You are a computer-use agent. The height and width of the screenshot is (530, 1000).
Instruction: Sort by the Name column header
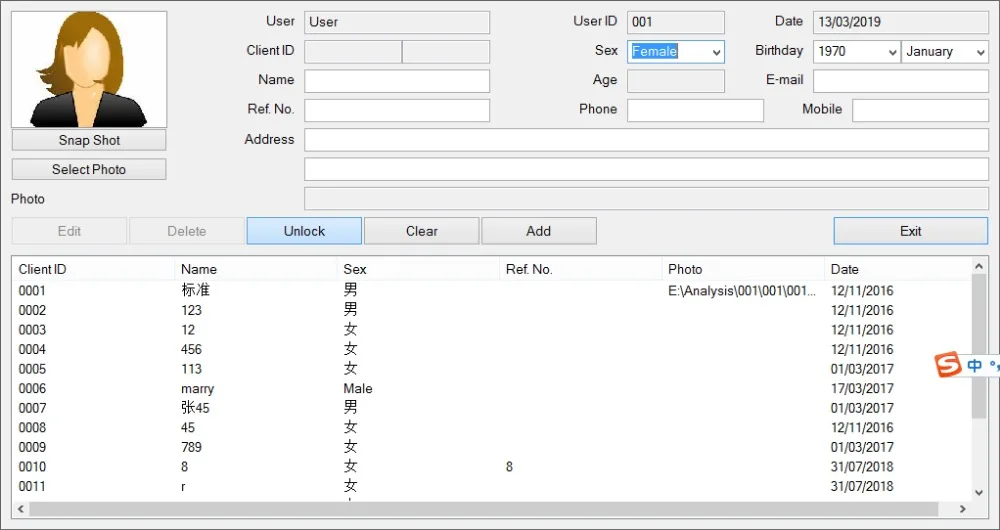coord(256,269)
